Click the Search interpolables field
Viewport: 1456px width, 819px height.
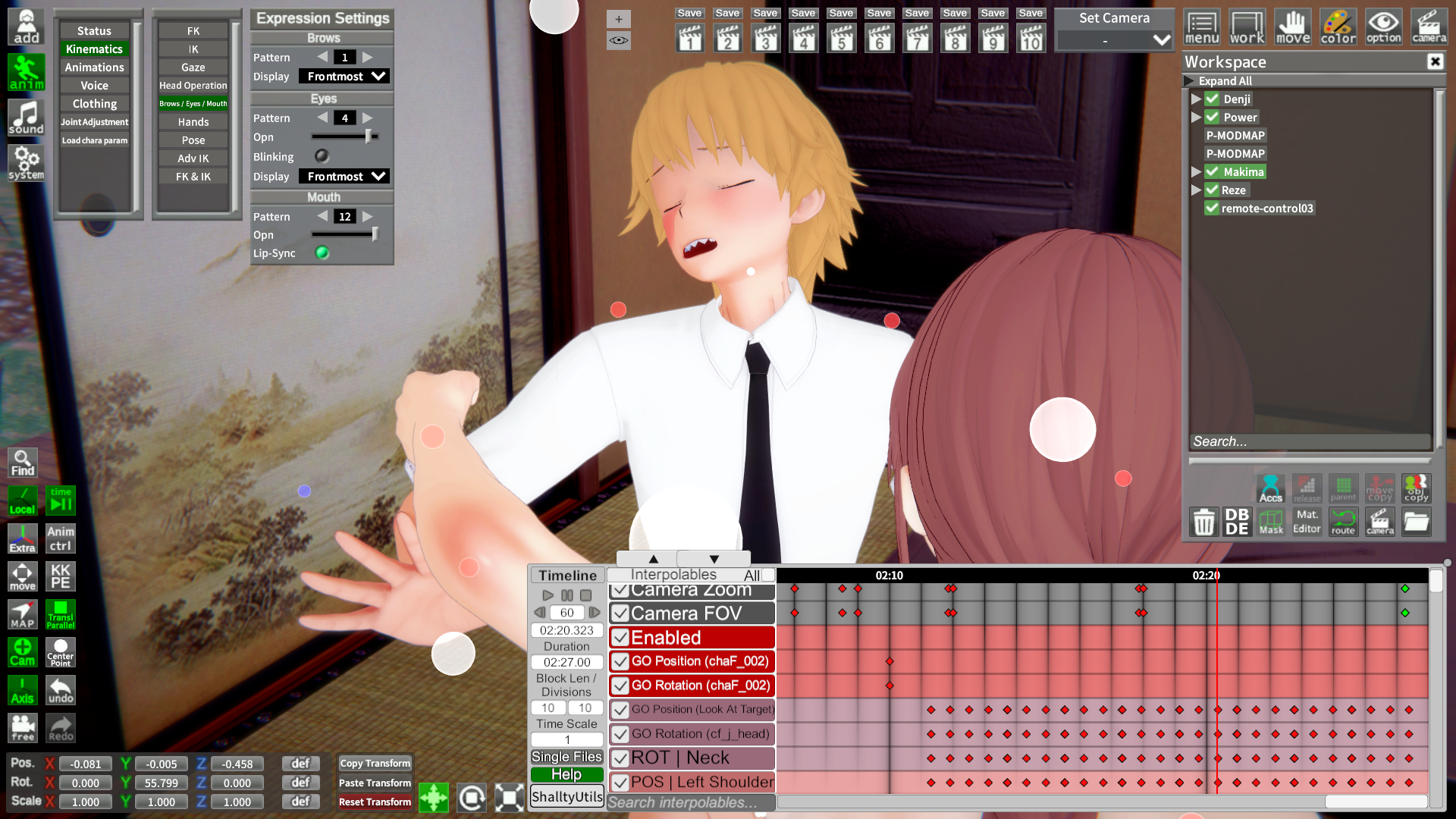[x=691, y=802]
